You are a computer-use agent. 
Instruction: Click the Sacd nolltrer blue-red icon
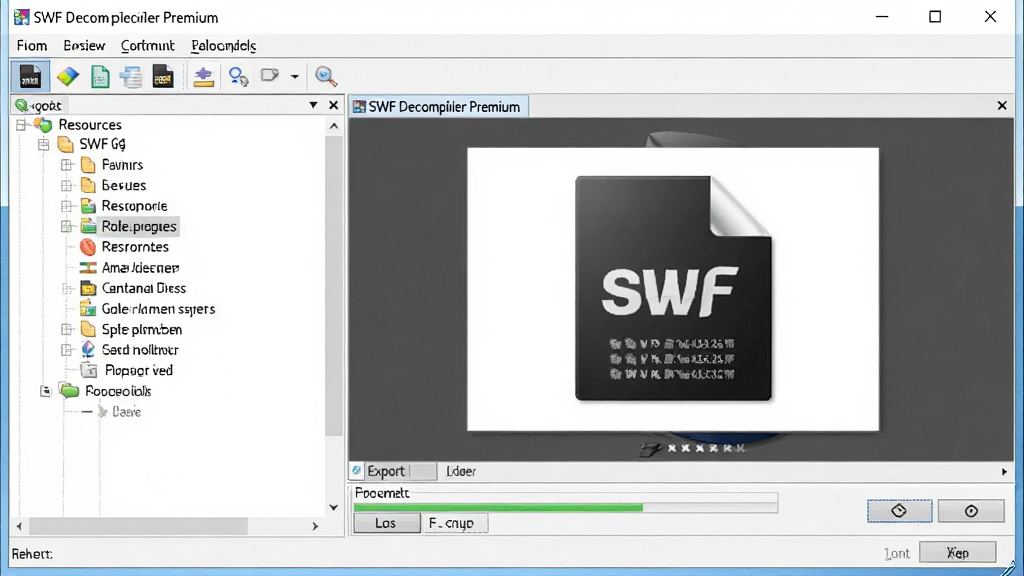pos(88,349)
